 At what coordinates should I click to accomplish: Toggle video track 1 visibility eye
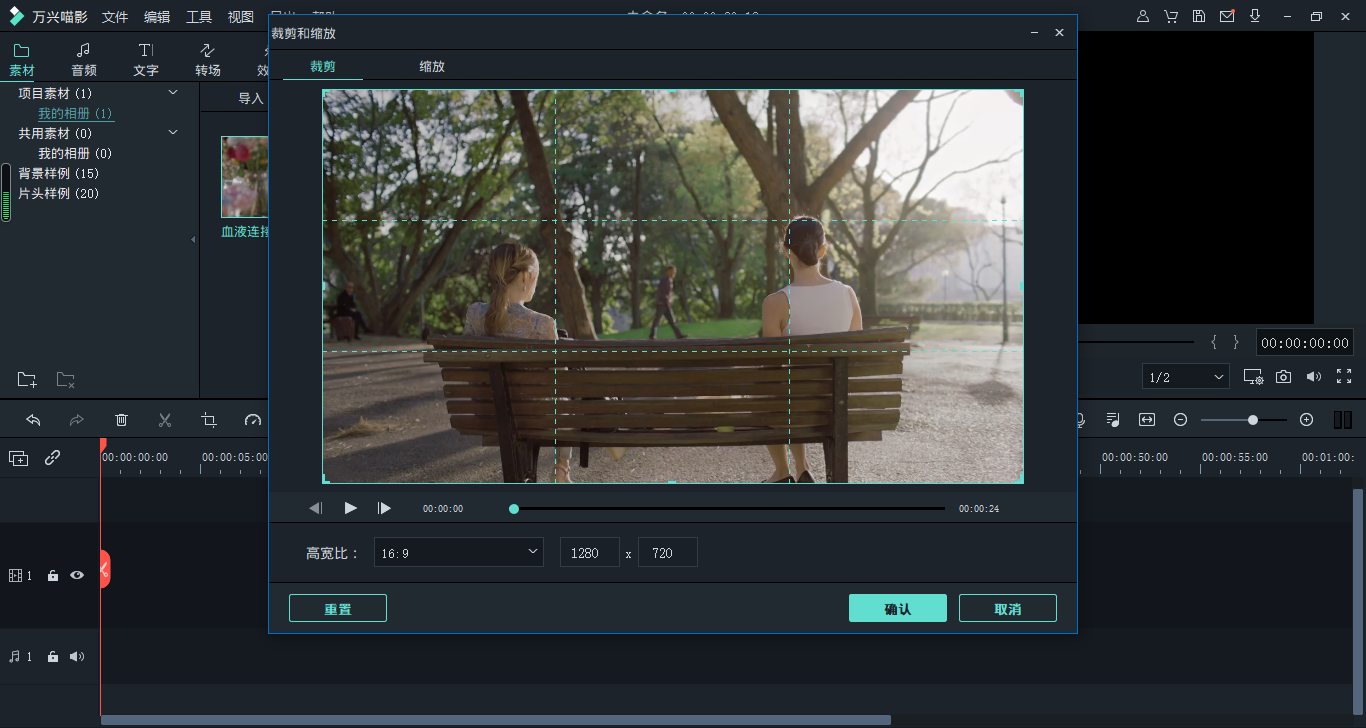[x=77, y=575]
